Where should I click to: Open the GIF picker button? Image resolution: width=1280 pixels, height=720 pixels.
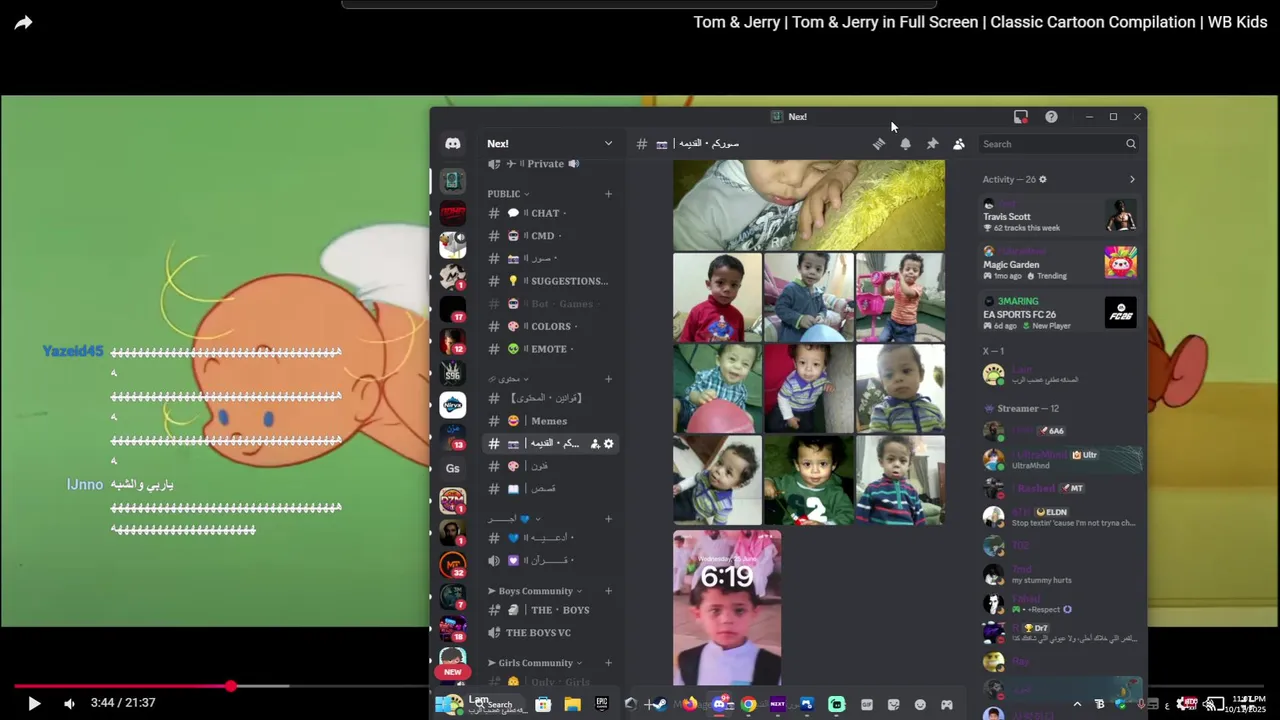pos(867,704)
